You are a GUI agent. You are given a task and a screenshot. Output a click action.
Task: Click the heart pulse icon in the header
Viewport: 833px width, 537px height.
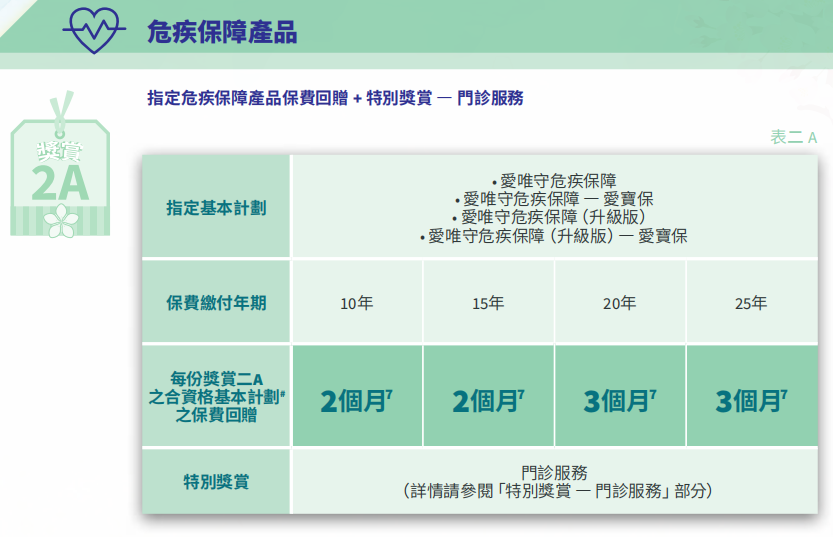pos(94,30)
